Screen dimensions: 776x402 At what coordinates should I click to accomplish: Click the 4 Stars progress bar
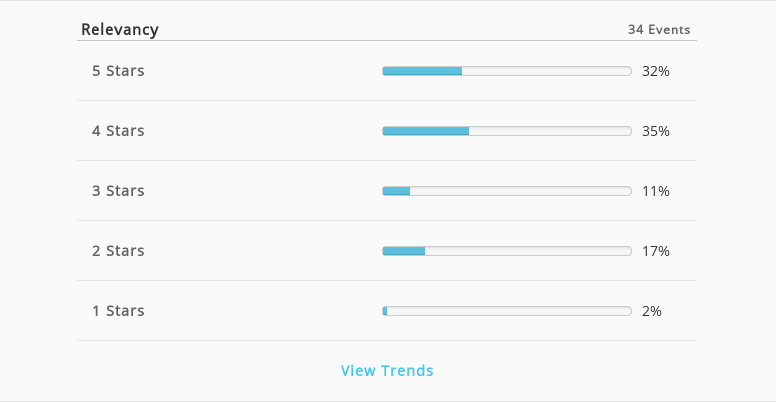point(507,131)
